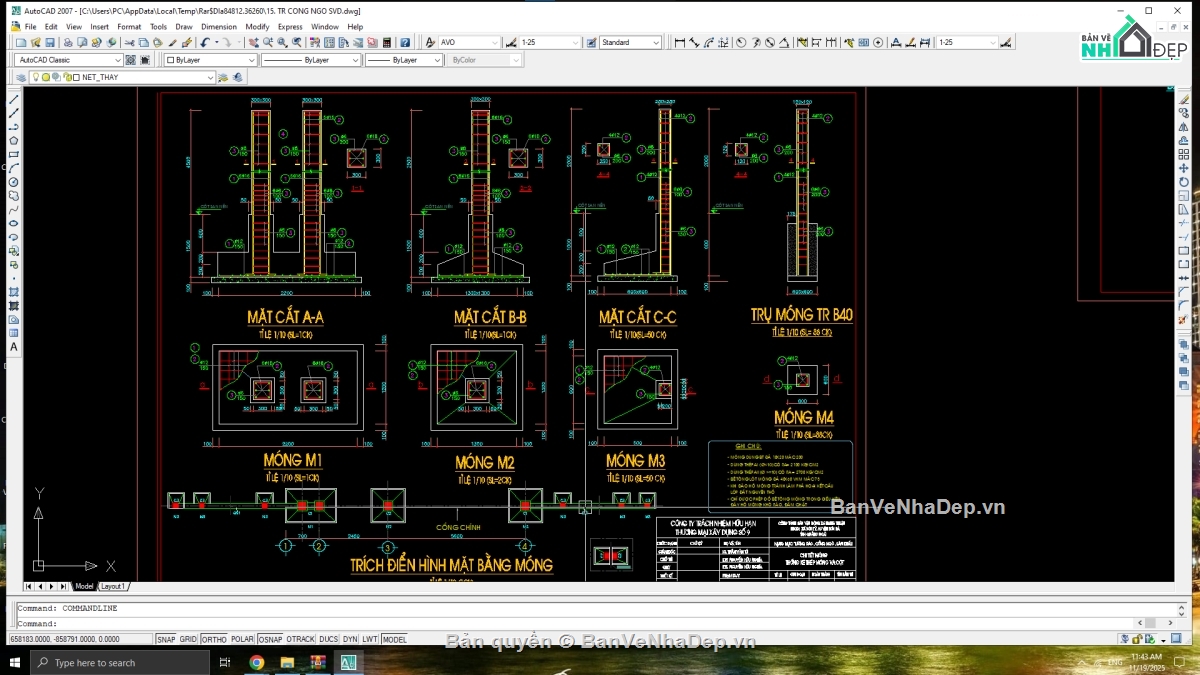1200x675 pixels.
Task: Open the Layer Properties Manager icon
Action: click(x=21, y=77)
